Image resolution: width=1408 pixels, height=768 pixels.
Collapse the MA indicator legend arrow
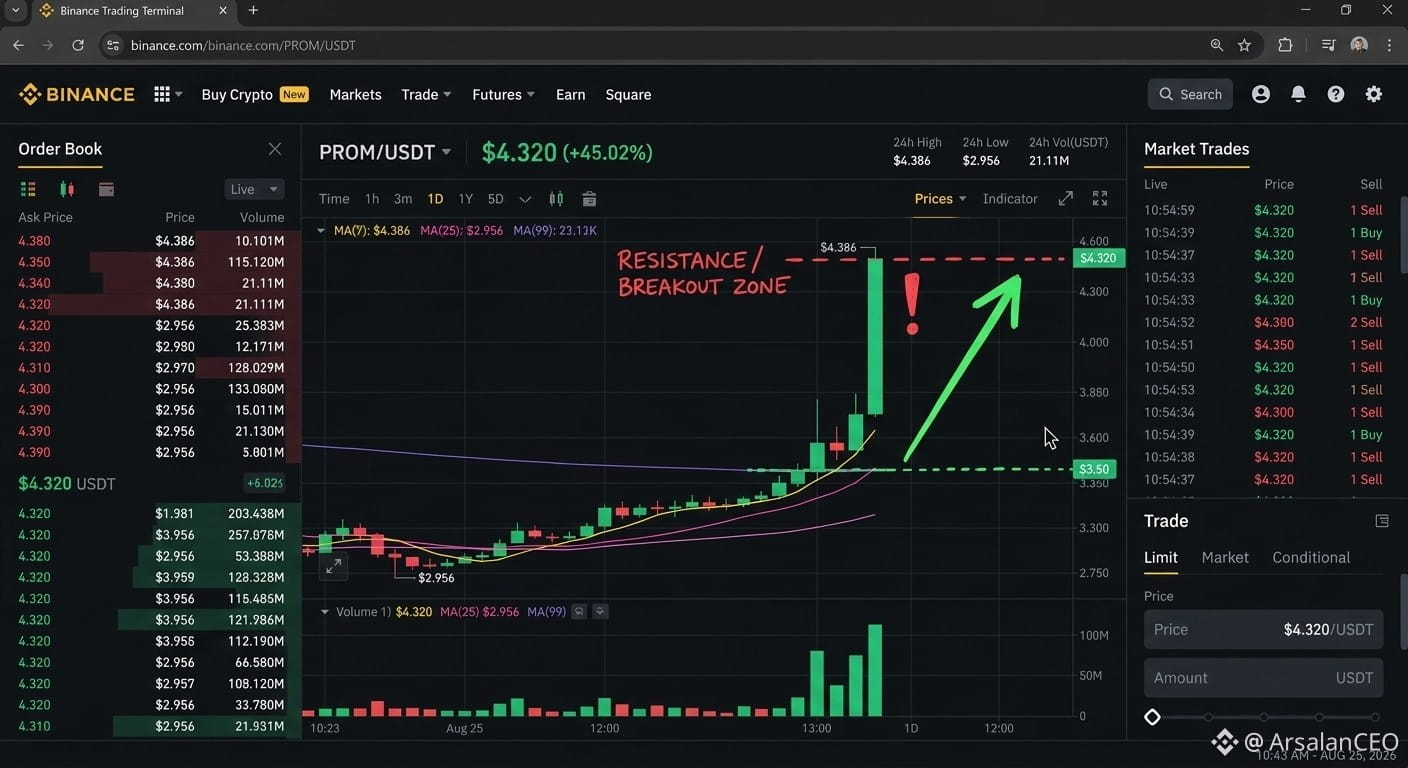point(321,231)
